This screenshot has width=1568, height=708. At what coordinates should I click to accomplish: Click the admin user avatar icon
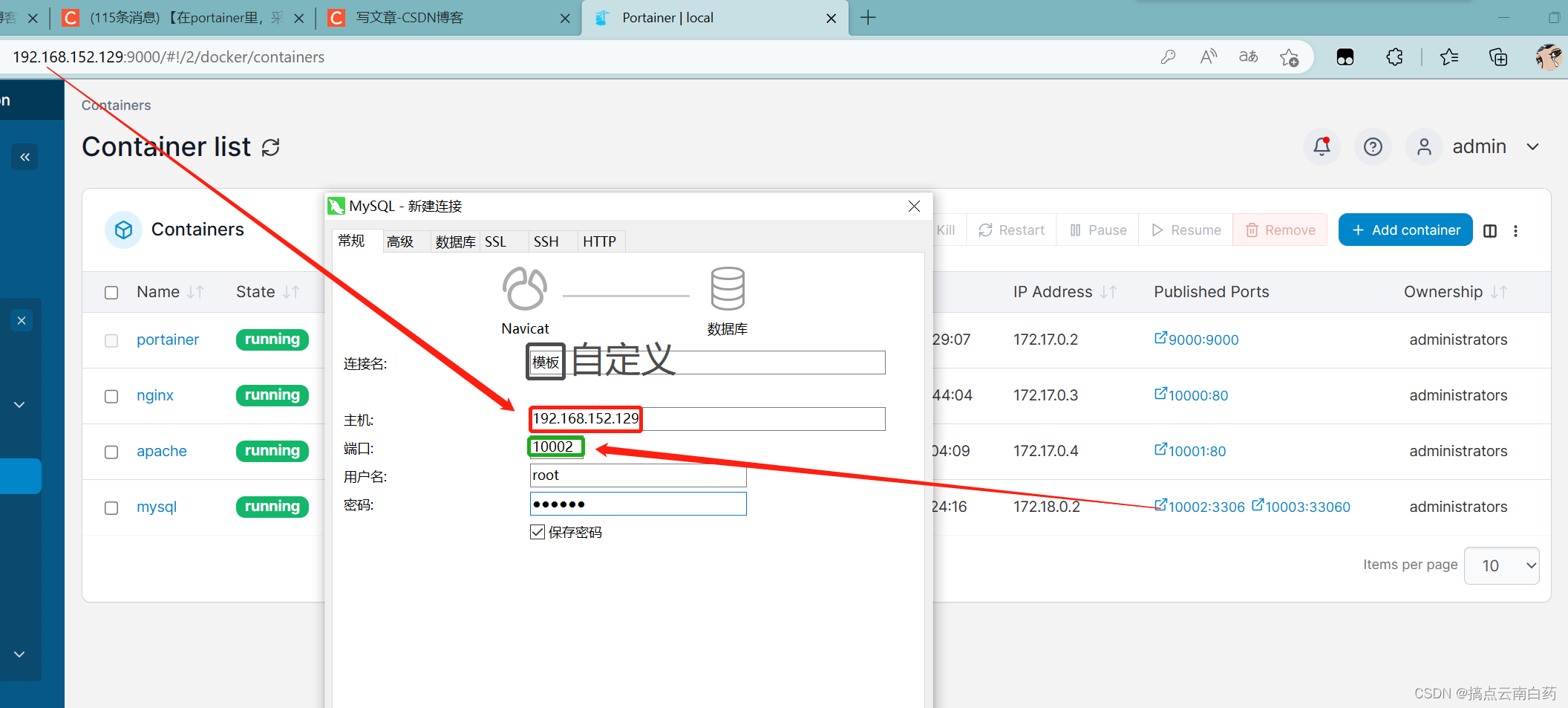(x=1424, y=146)
